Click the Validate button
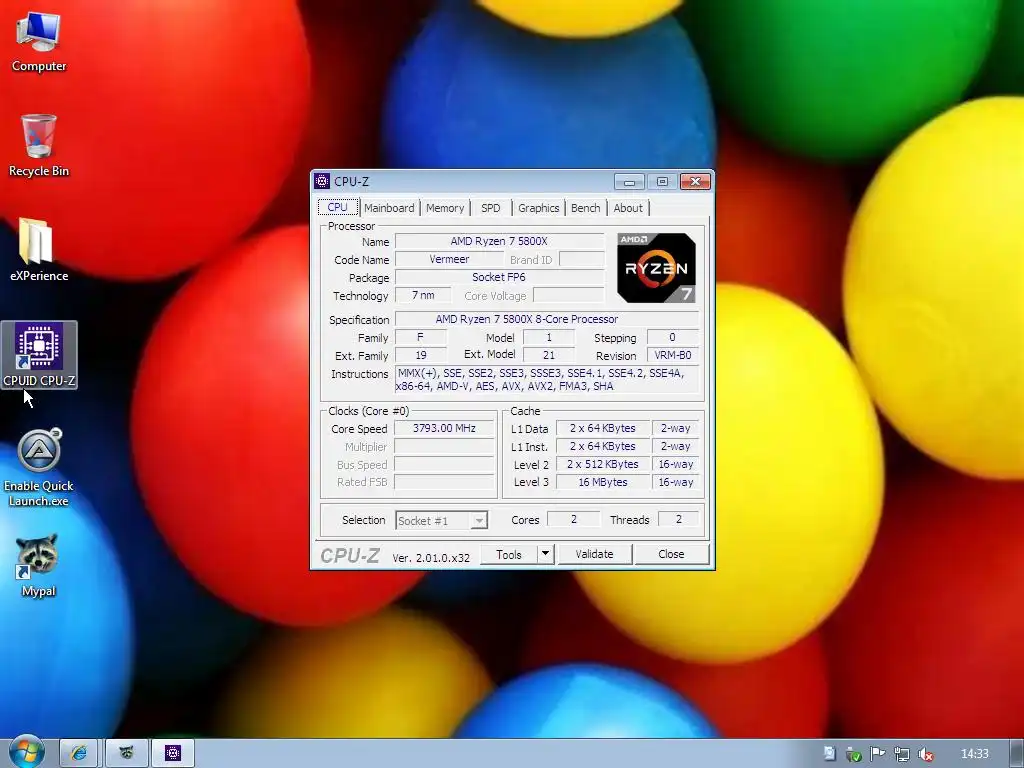This screenshot has width=1024, height=768. pos(594,554)
